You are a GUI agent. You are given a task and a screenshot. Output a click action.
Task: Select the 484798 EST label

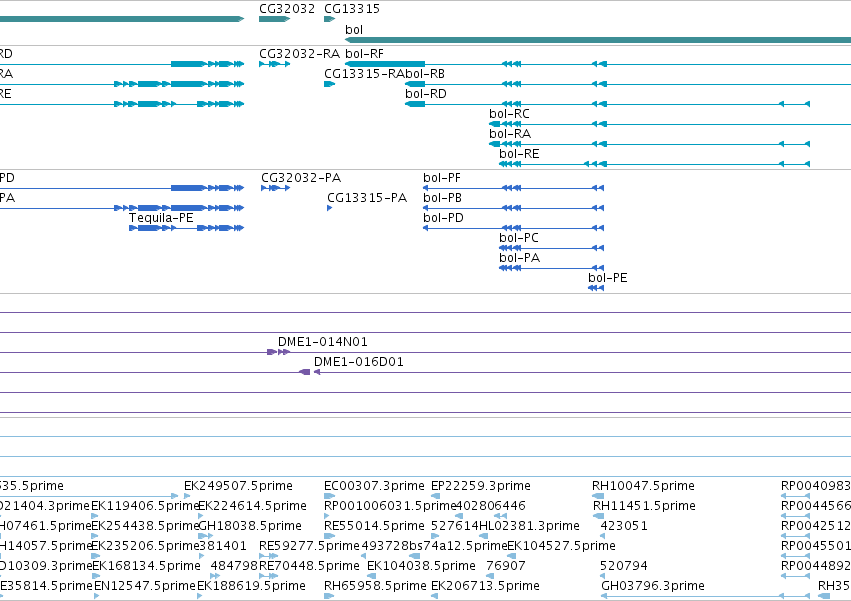click(234, 566)
